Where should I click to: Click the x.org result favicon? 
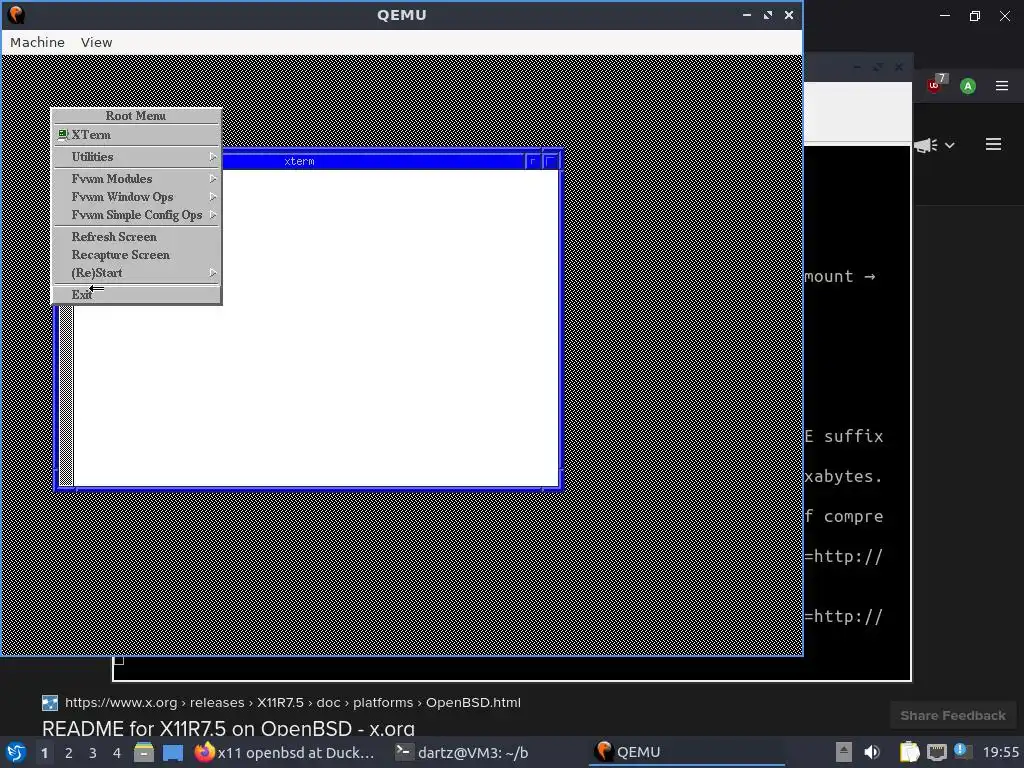tap(50, 703)
